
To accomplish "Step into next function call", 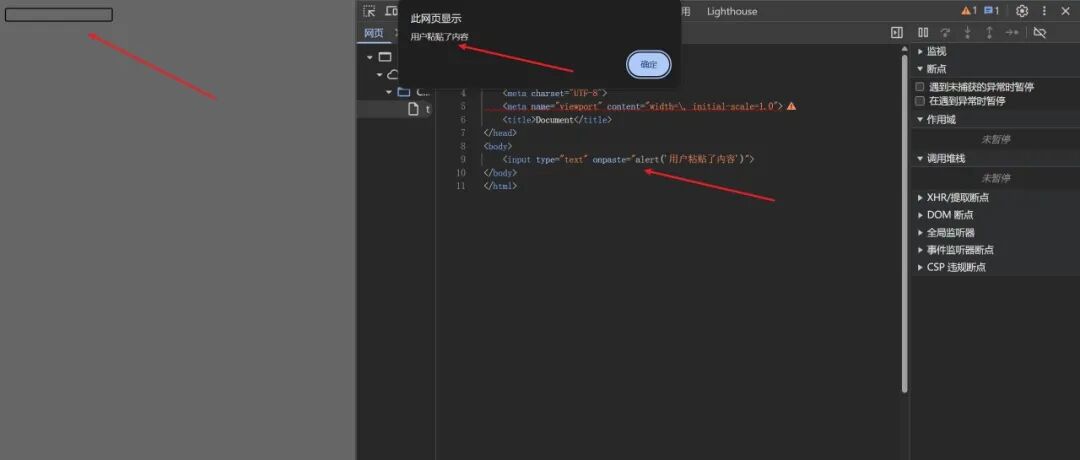I will (x=968, y=32).
